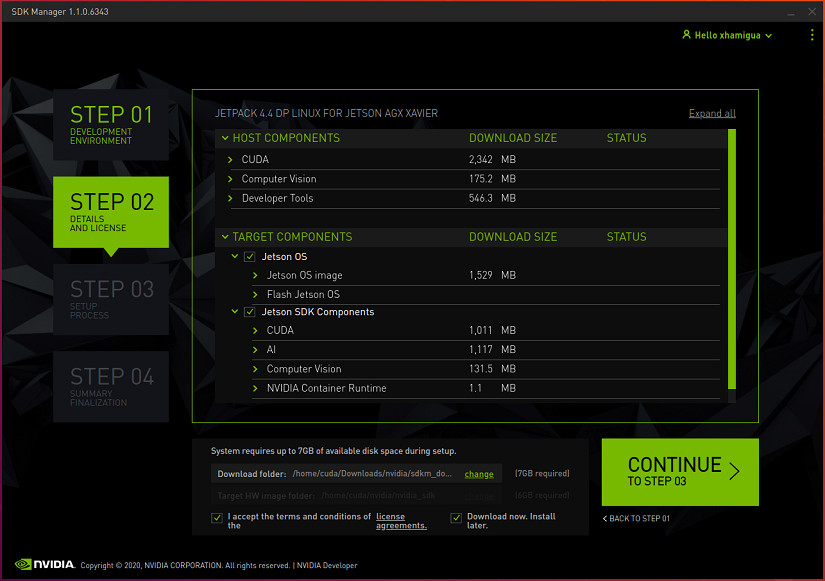Click the 1,117 MB AI size value
The width and height of the screenshot is (825, 581).
pyautogui.click(x=492, y=349)
